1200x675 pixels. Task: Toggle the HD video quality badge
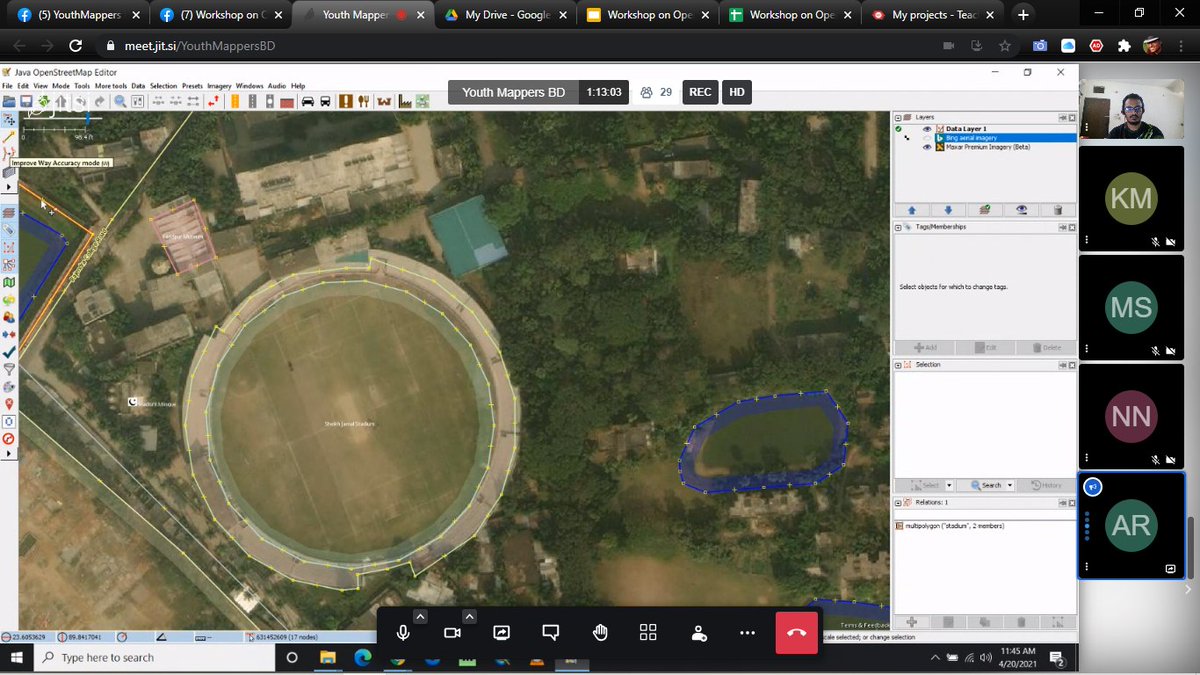736,92
